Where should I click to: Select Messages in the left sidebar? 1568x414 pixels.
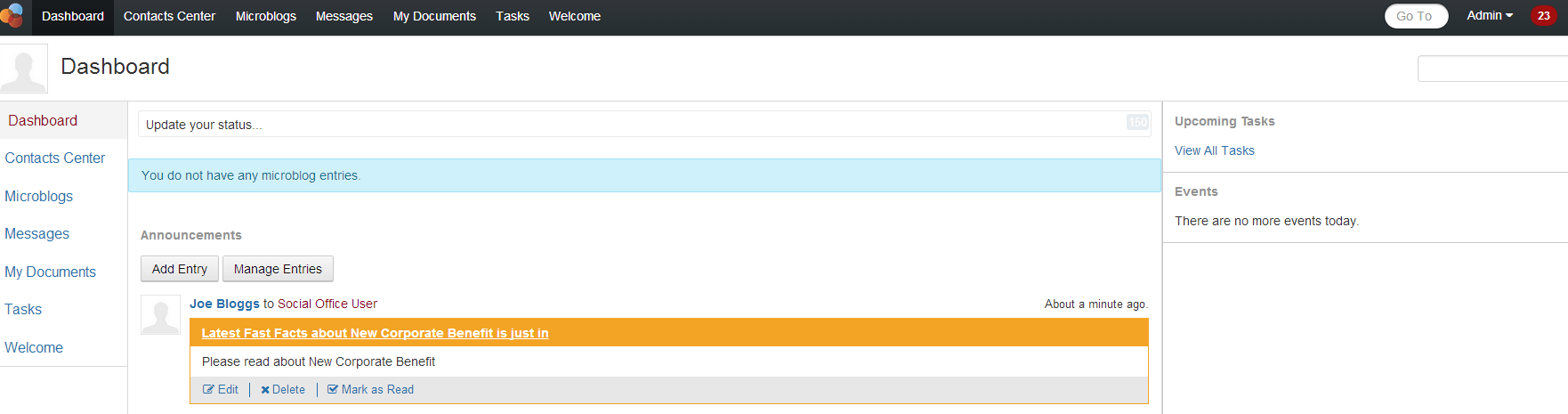coord(36,233)
